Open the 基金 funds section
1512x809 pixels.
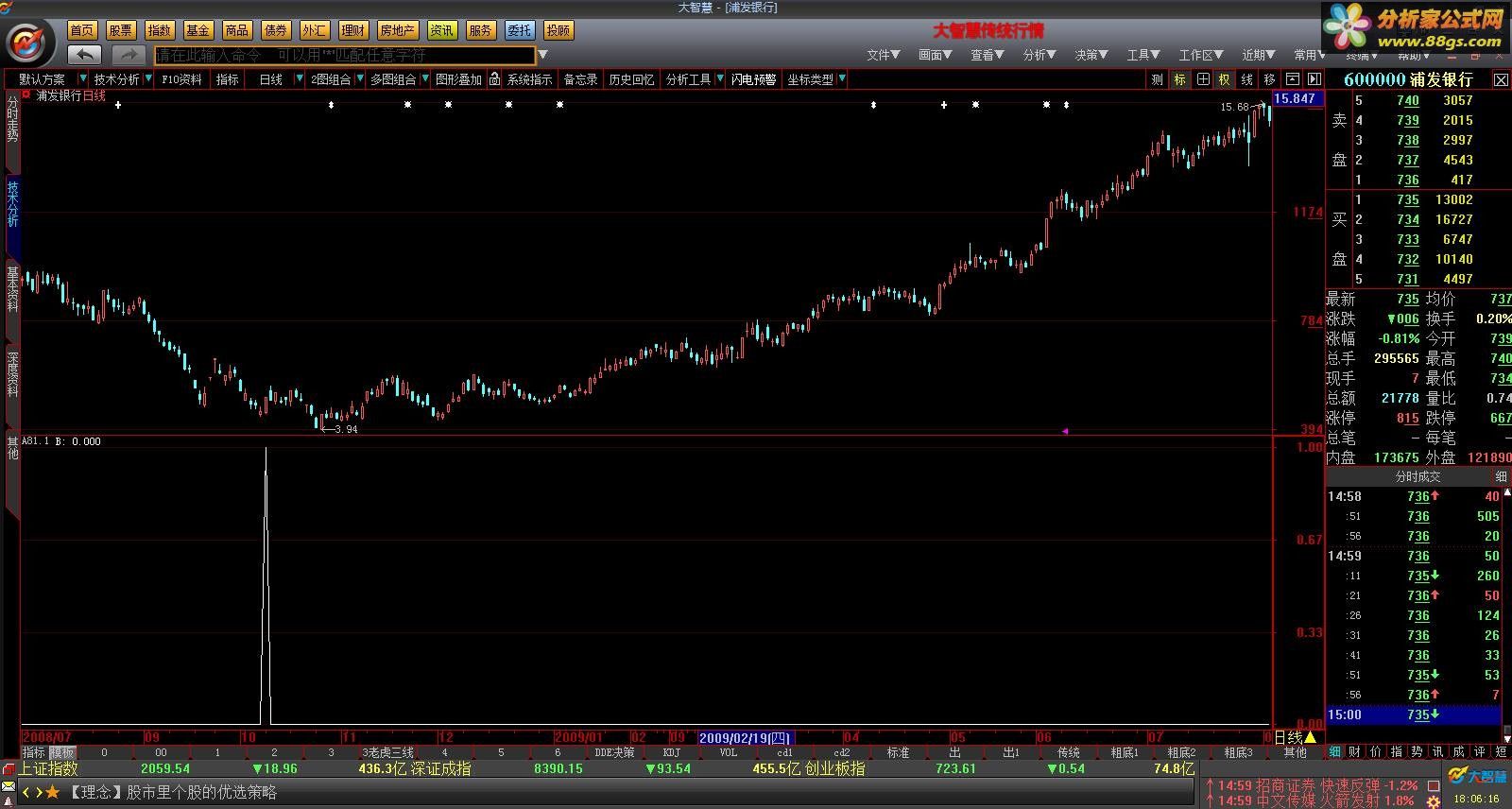pyautogui.click(x=198, y=30)
